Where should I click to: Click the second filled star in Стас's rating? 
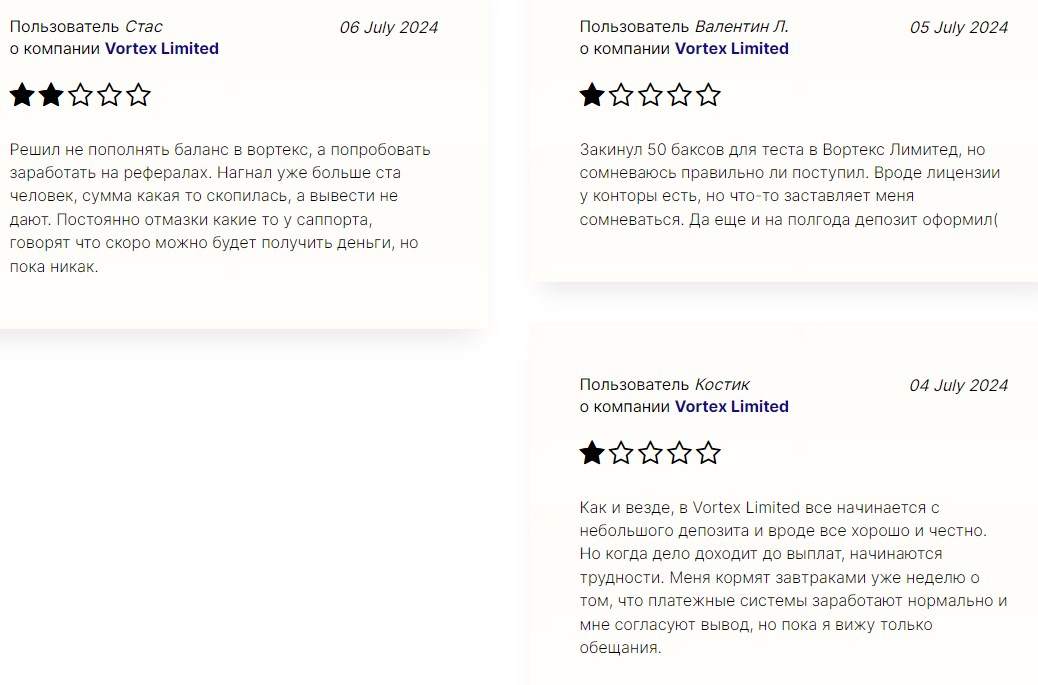pyautogui.click(x=51, y=96)
